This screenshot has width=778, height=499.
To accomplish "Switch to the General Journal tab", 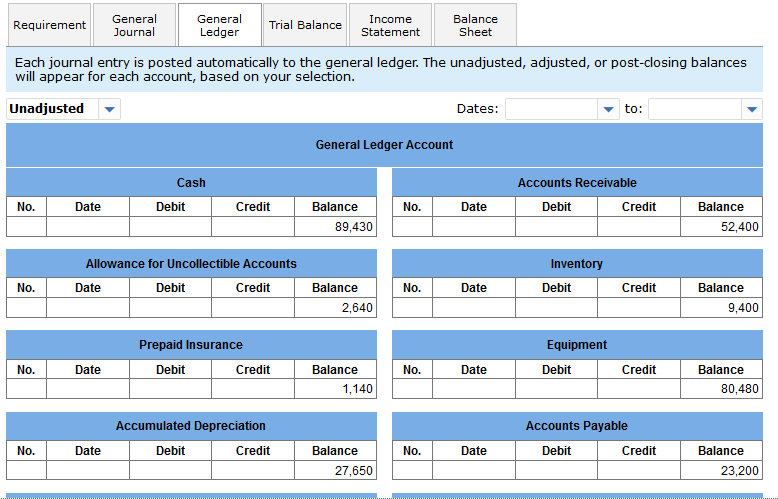I will point(134,25).
